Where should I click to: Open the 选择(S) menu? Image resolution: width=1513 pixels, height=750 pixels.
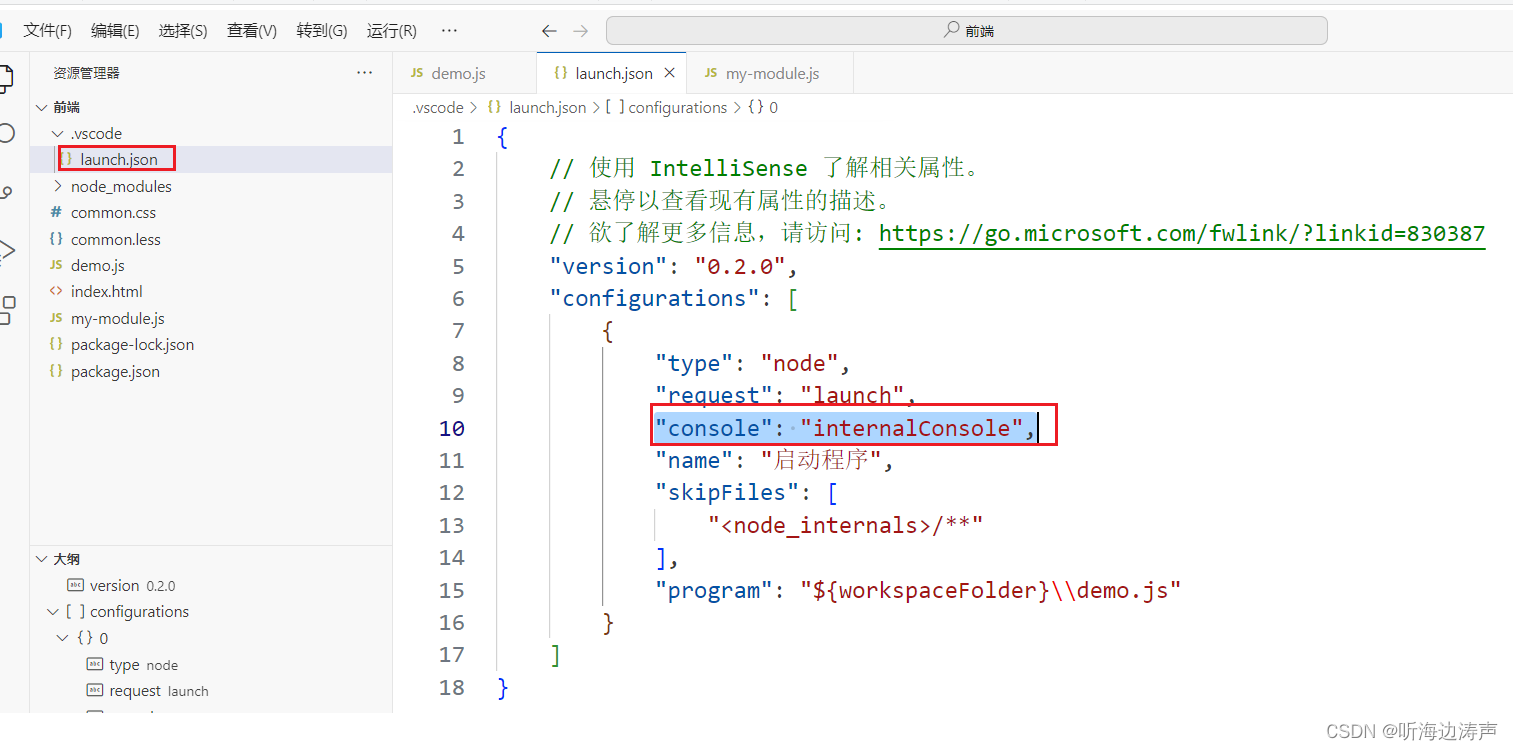[x=183, y=31]
